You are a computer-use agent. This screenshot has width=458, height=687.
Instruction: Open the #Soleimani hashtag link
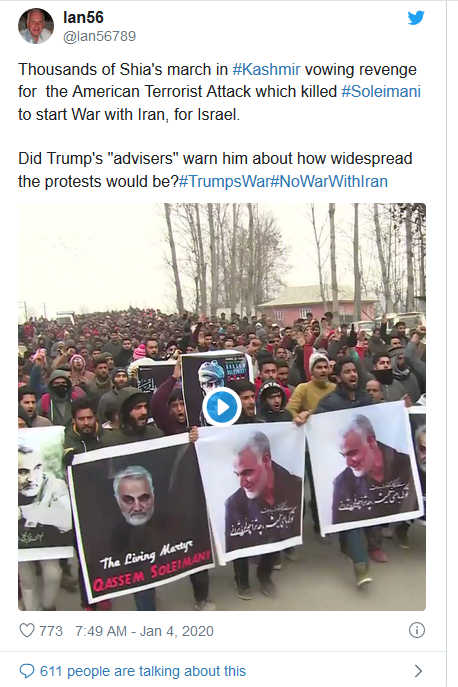pyautogui.click(x=381, y=92)
